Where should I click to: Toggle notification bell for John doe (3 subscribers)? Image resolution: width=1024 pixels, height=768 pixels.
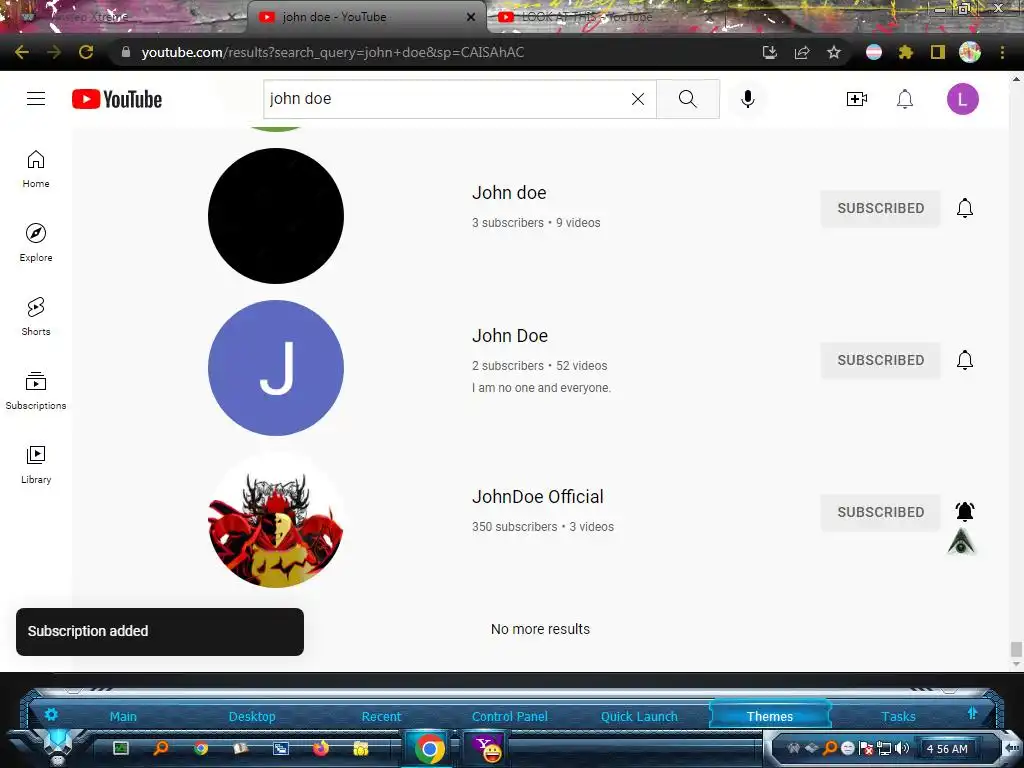pos(965,208)
